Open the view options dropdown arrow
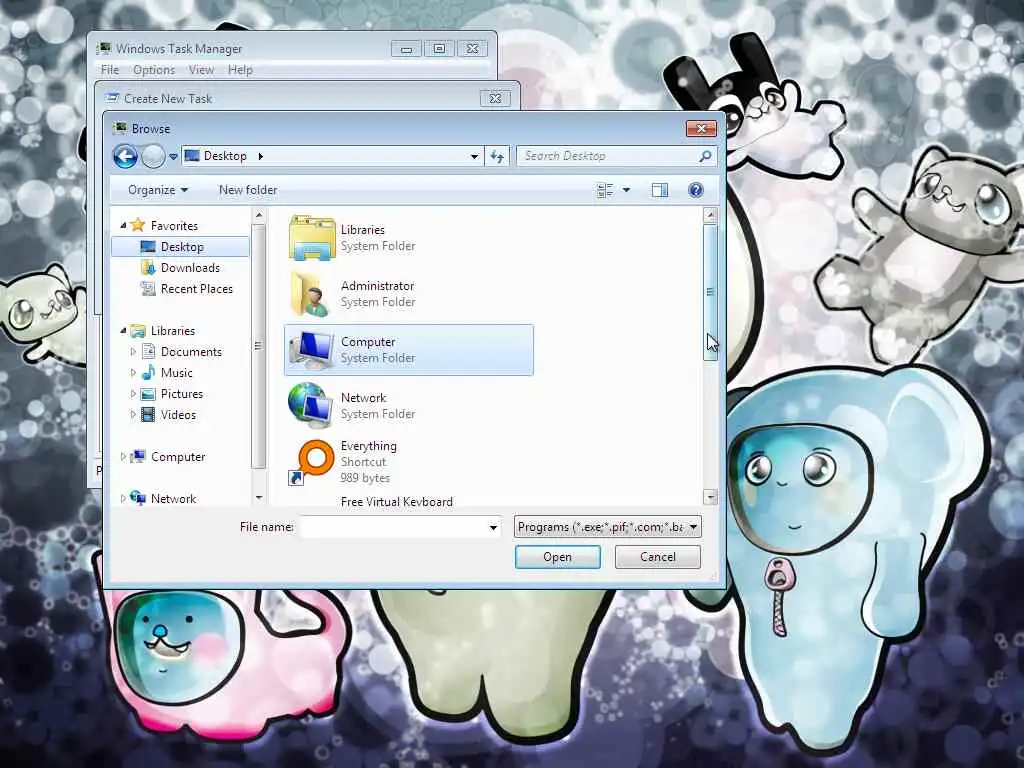Viewport: 1024px width, 768px height. pos(626,190)
